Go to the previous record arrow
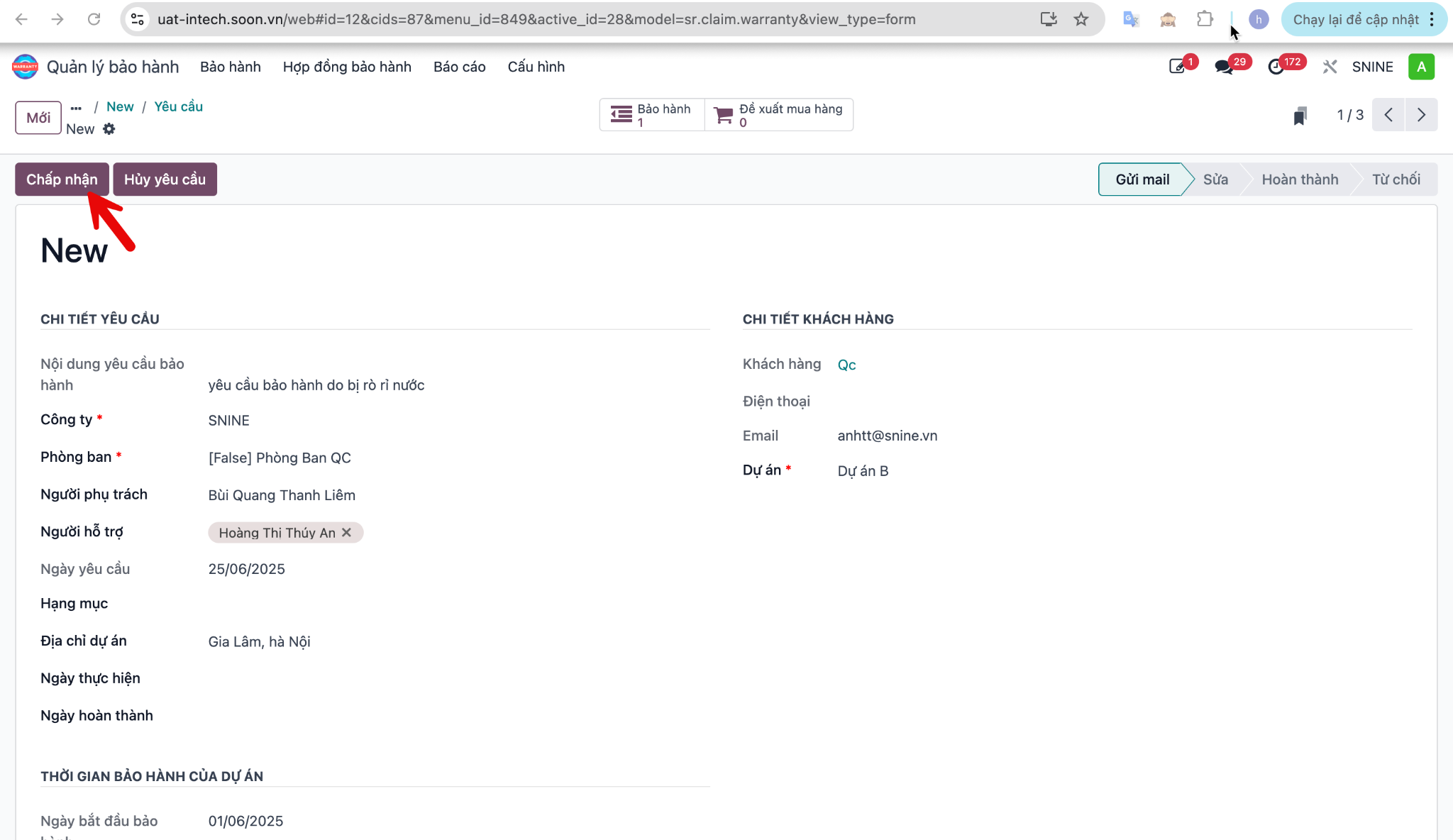The image size is (1453, 840). tap(1388, 115)
